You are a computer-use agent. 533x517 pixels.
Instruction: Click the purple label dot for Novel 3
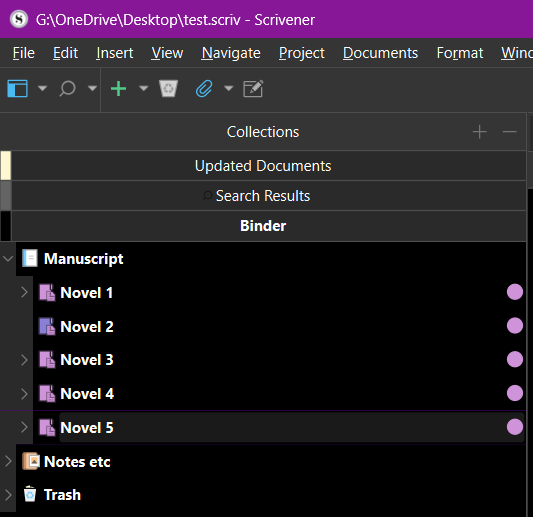[515, 359]
